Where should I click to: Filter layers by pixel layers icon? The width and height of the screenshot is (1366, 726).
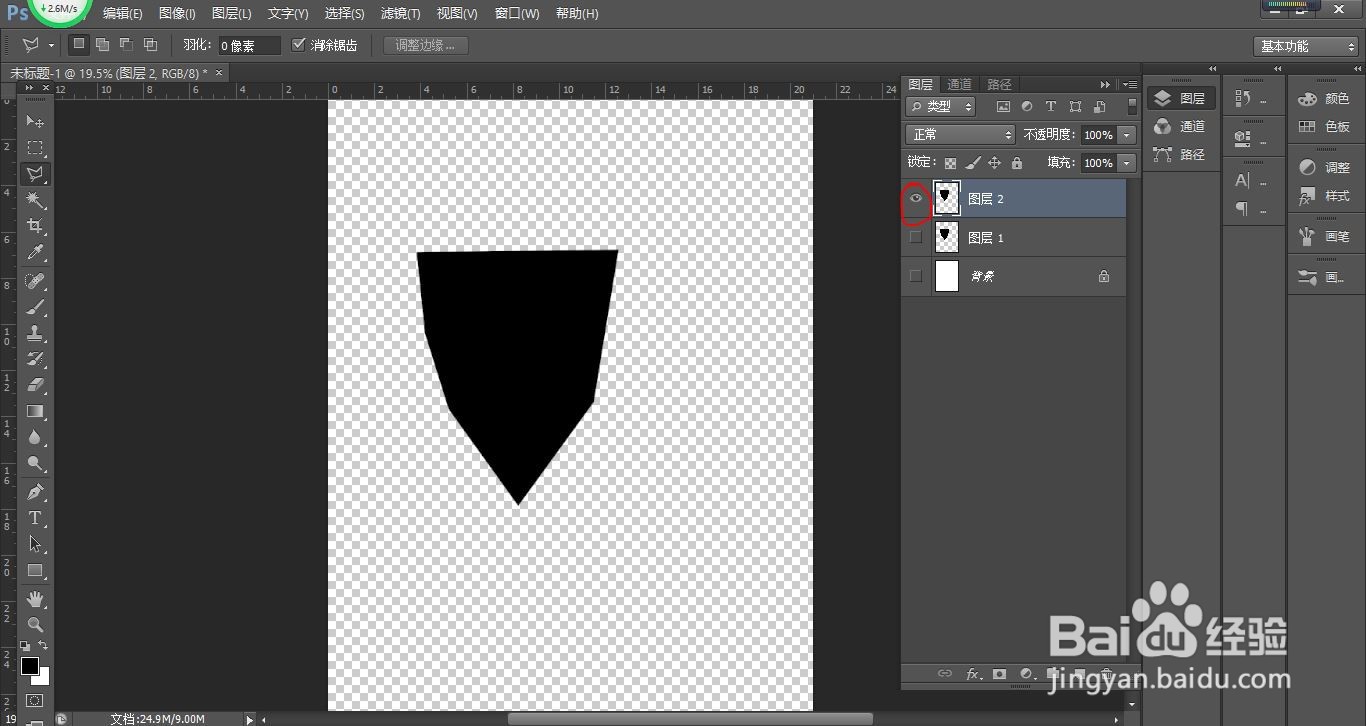tap(1003, 107)
